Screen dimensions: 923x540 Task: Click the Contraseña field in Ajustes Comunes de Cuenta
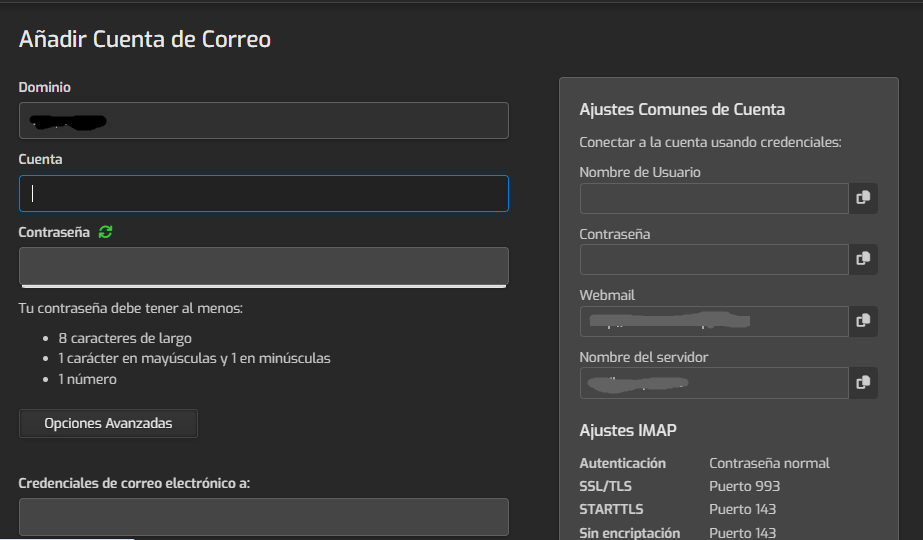(713, 259)
